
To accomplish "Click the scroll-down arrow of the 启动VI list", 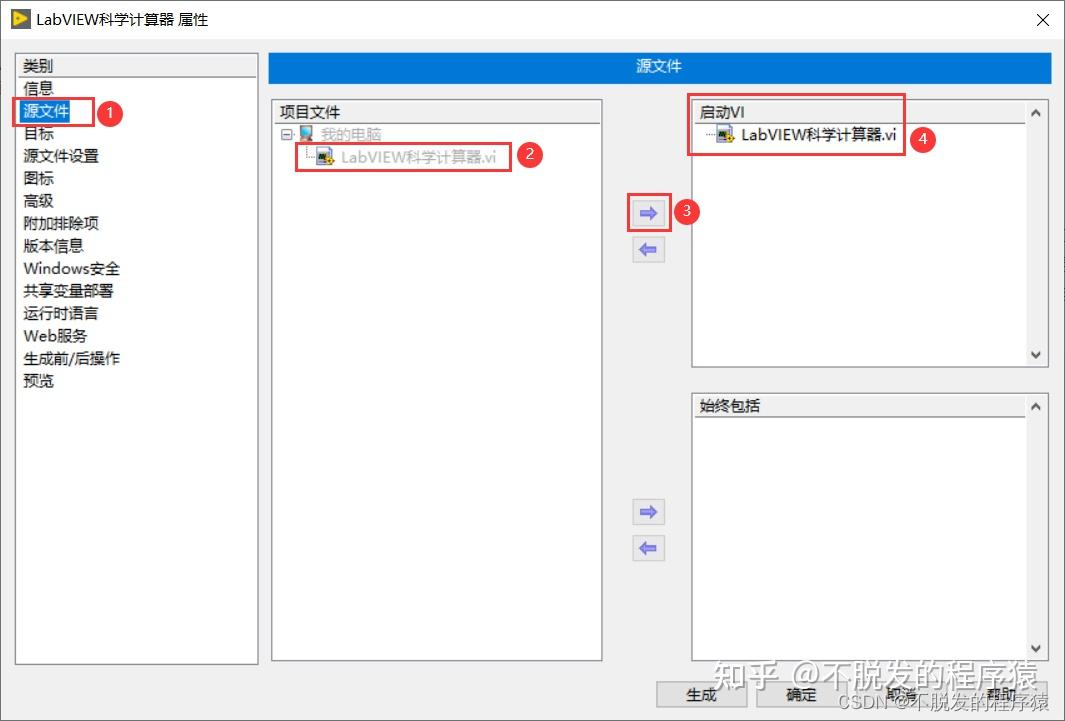I will pyautogui.click(x=1038, y=355).
